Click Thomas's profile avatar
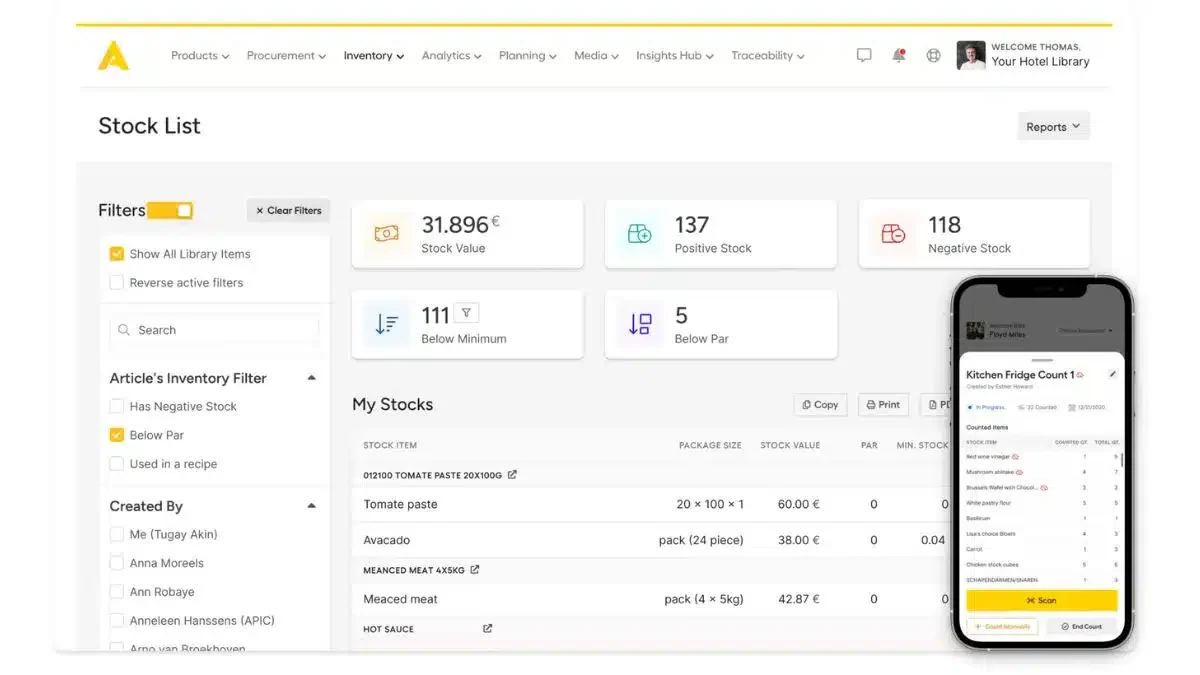Viewport: 1200px width, 675px height. (x=970, y=55)
